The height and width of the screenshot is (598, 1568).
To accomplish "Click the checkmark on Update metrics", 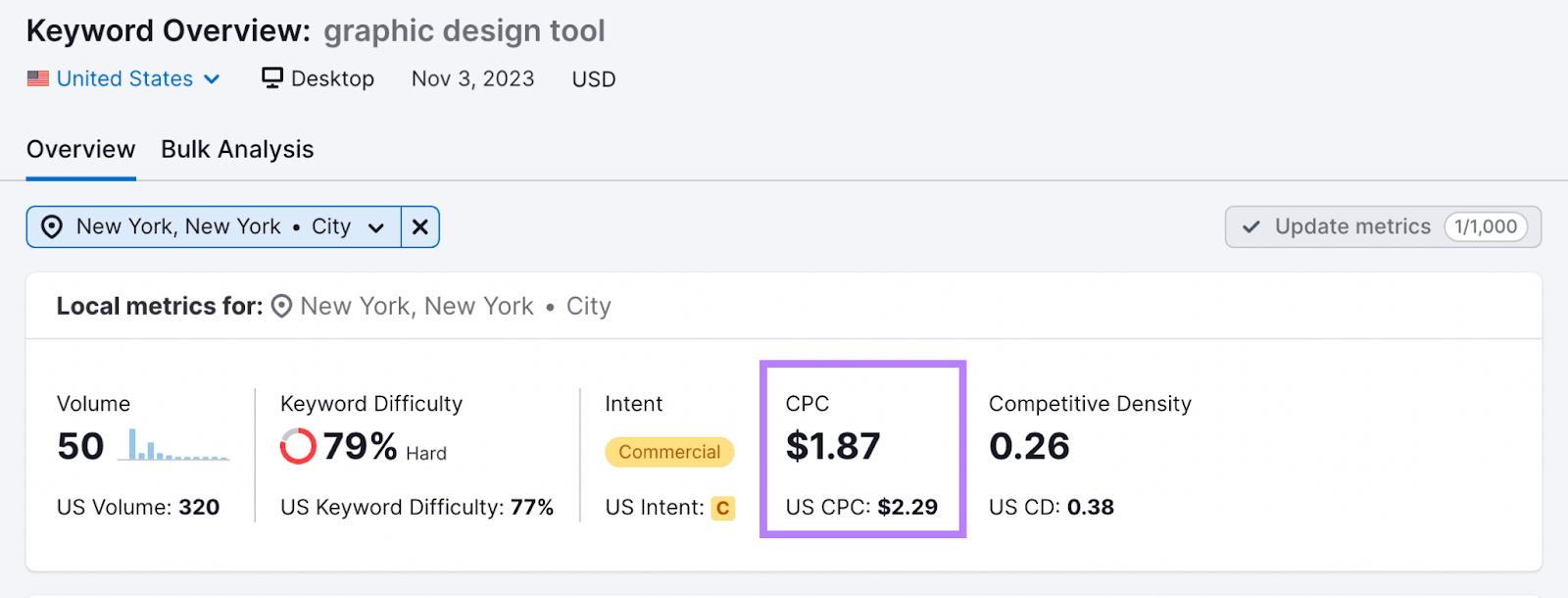I will [x=1250, y=226].
